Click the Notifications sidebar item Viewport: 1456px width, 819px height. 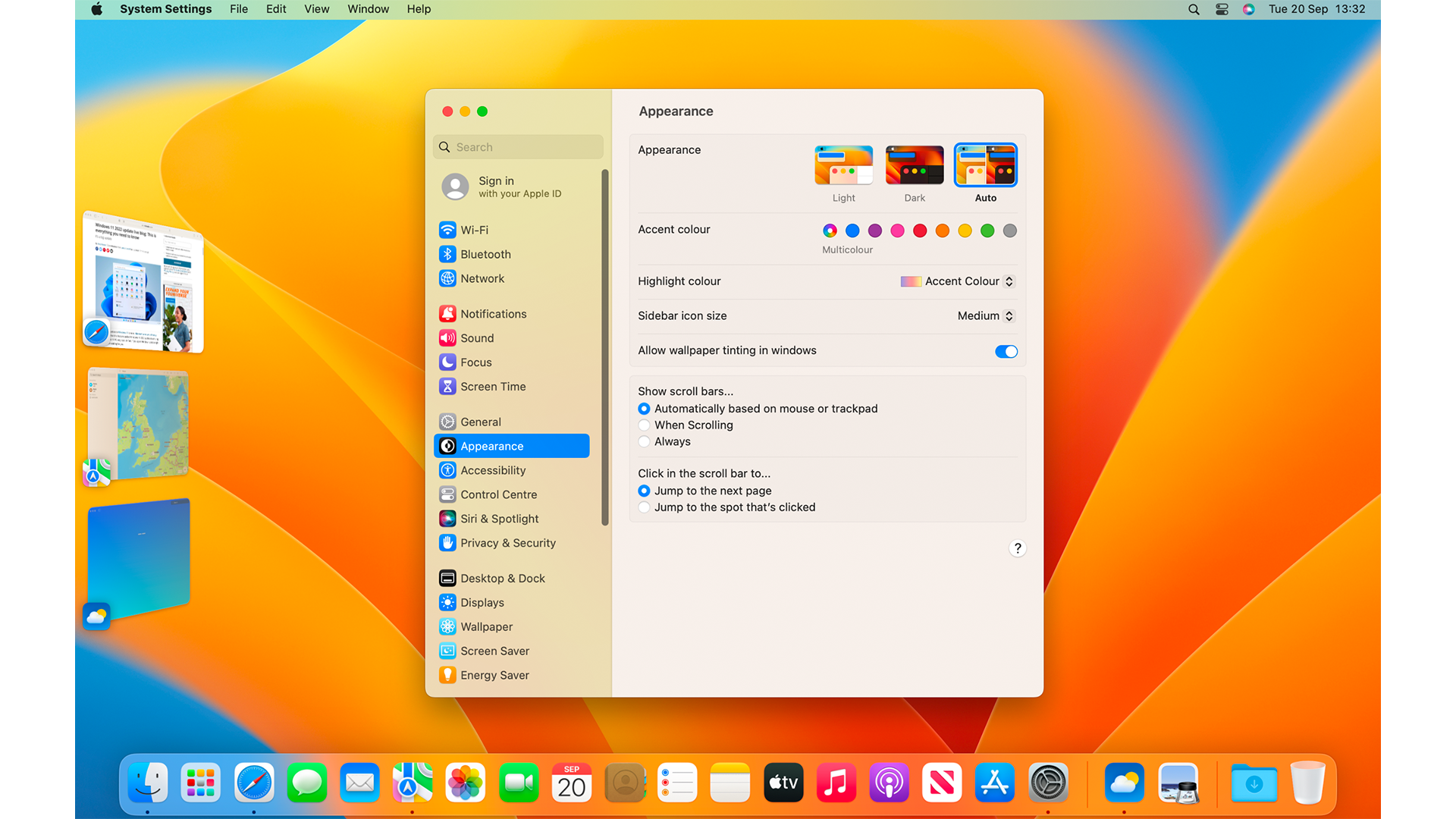click(x=493, y=314)
